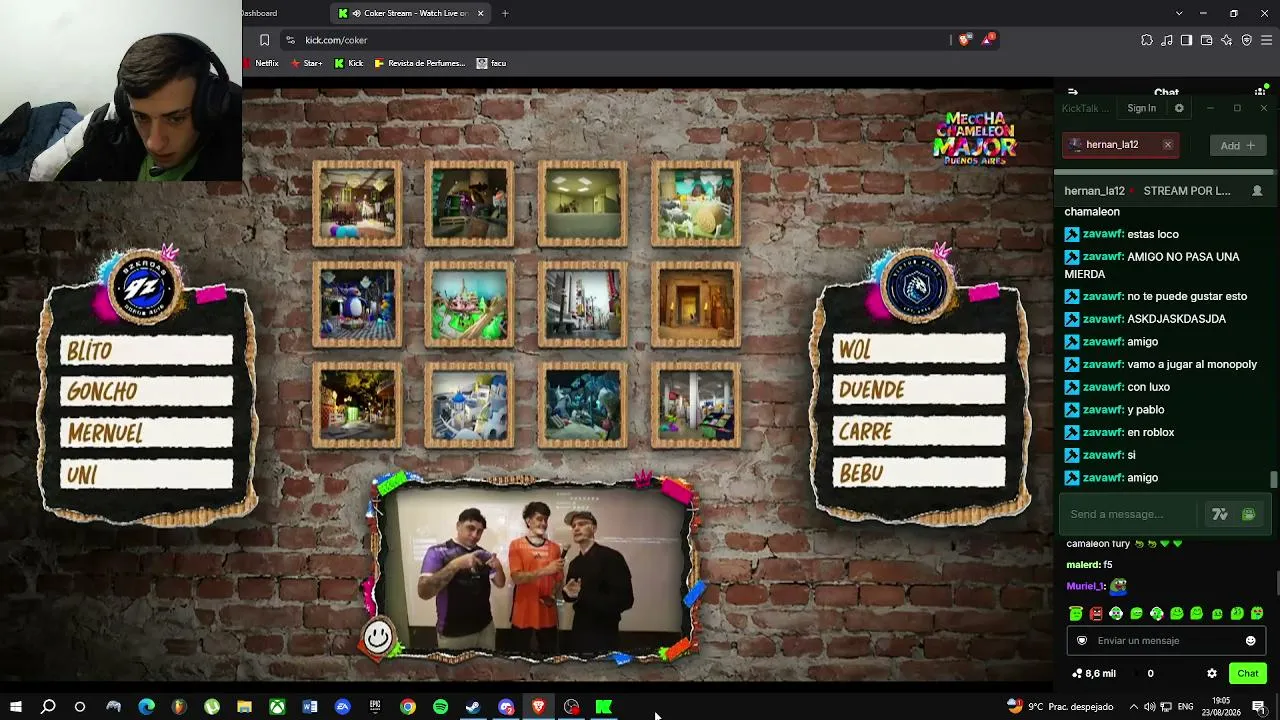Open the tab search dropdown arrow
Viewport: 1280px width, 720px height.
click(x=1179, y=13)
